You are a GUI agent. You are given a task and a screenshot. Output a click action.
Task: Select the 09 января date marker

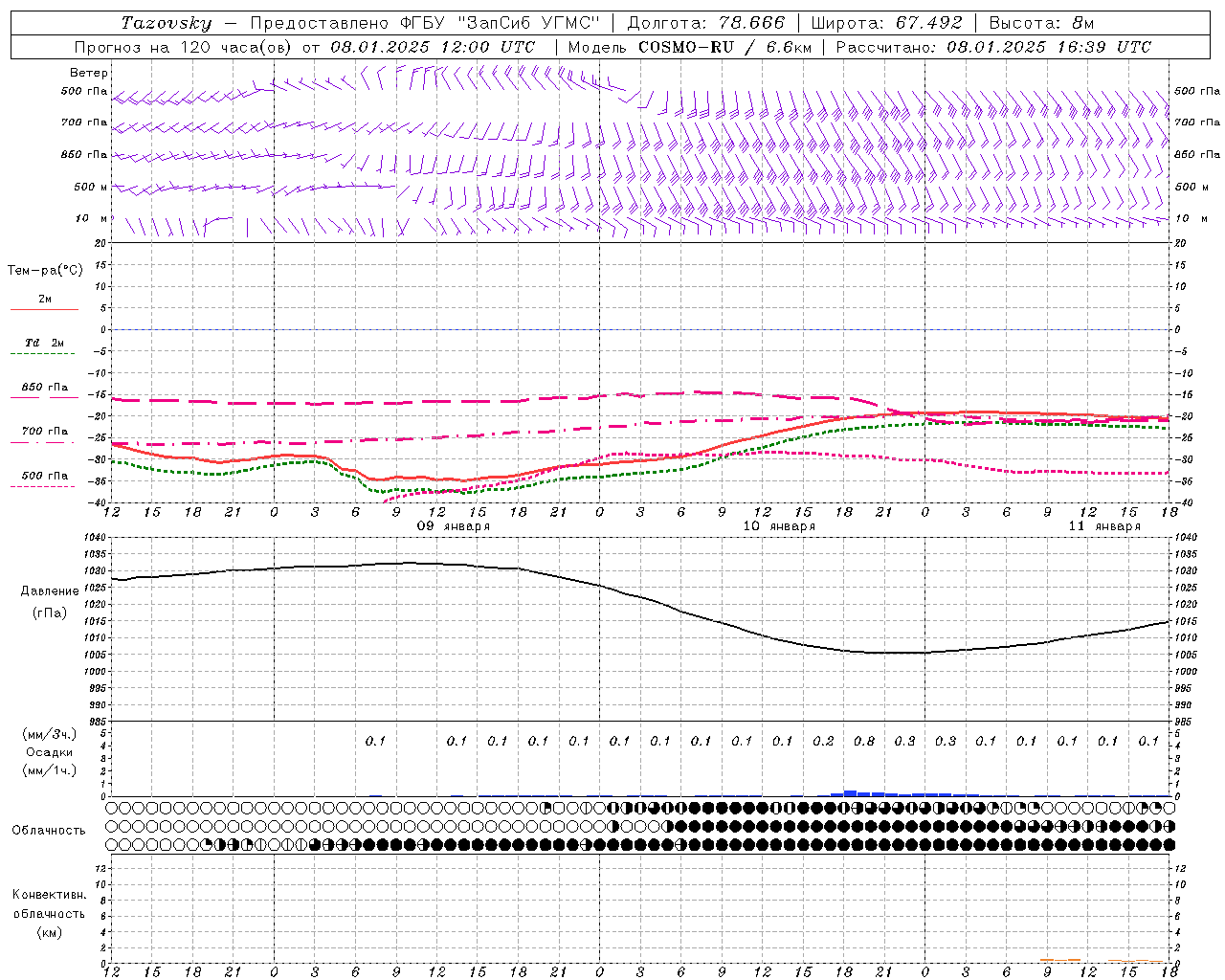pos(454,526)
